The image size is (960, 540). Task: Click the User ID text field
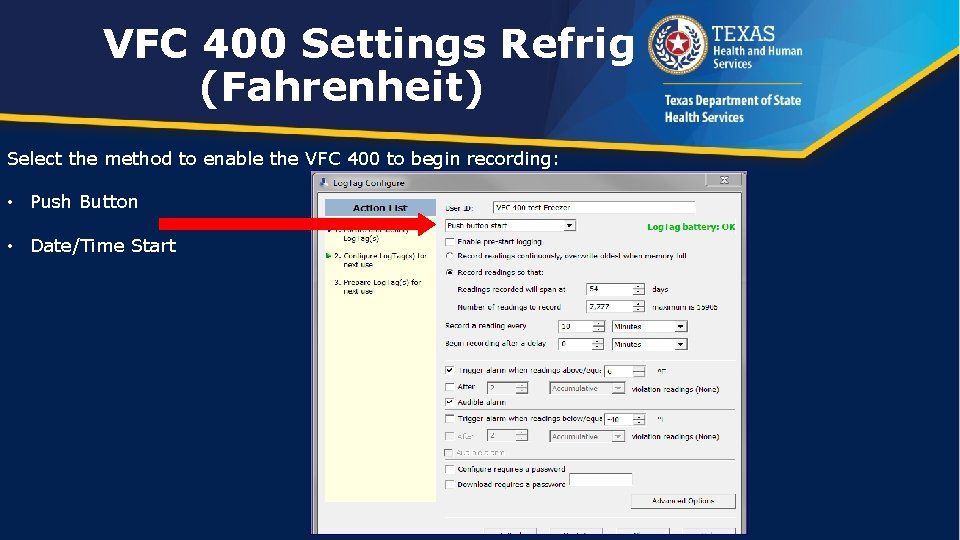(x=594, y=208)
